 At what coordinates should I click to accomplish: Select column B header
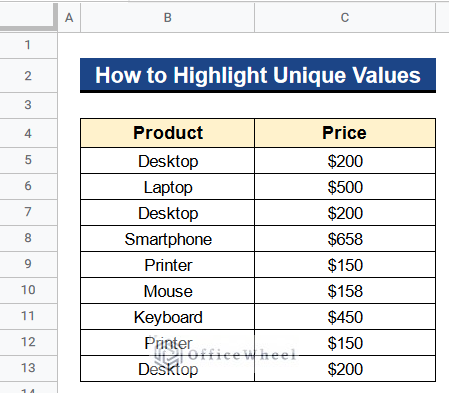[167, 17]
